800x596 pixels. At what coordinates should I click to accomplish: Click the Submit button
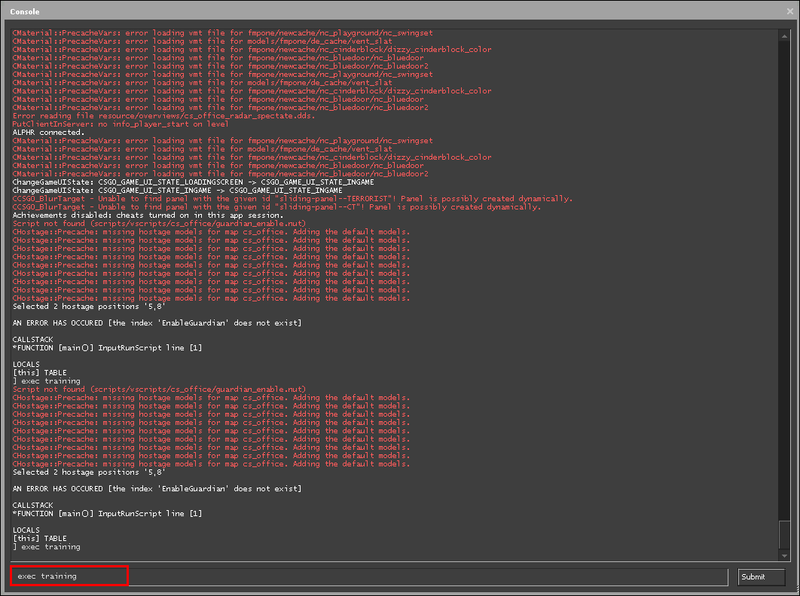point(761,577)
